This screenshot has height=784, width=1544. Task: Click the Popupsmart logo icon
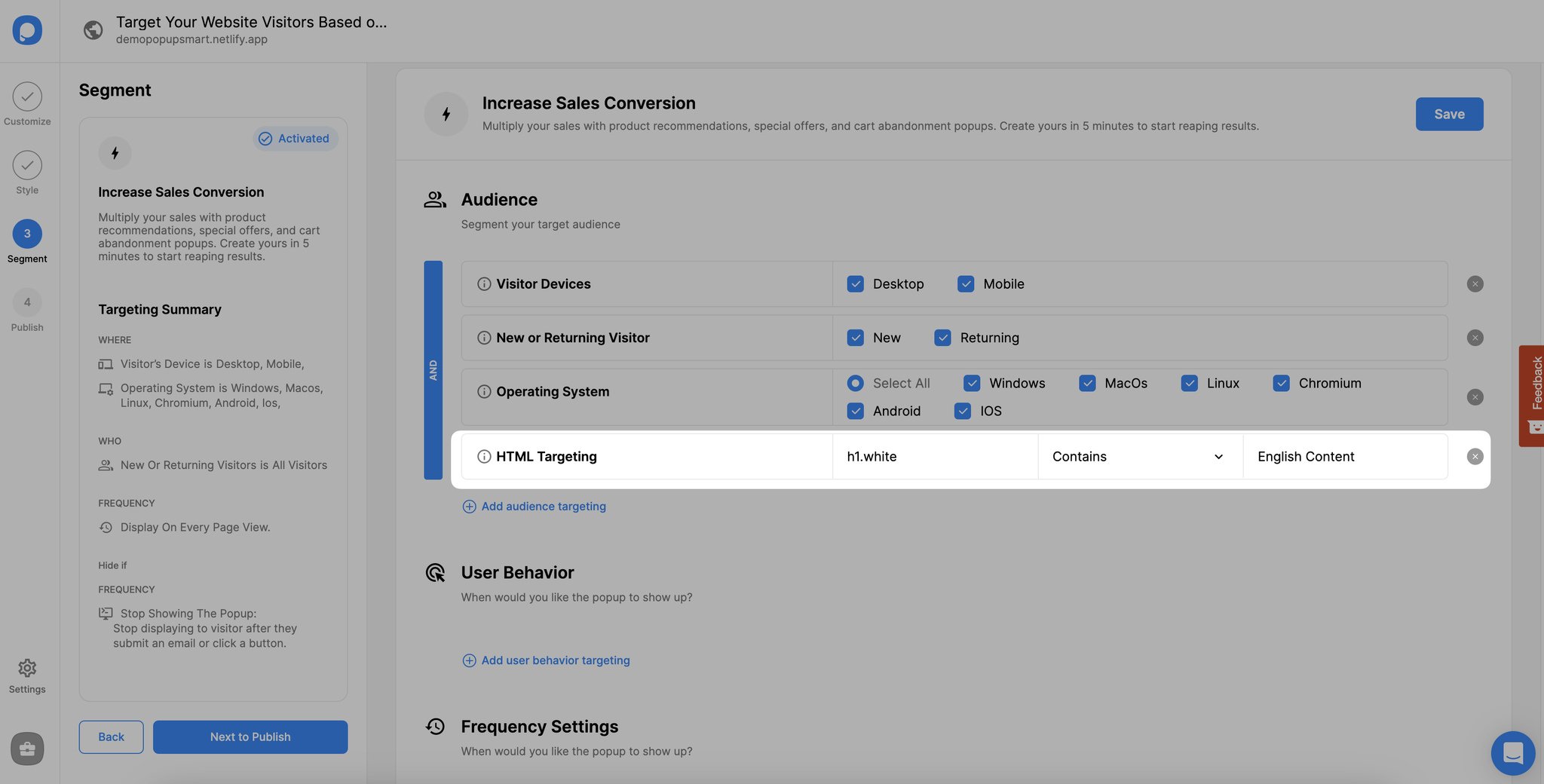point(27,30)
